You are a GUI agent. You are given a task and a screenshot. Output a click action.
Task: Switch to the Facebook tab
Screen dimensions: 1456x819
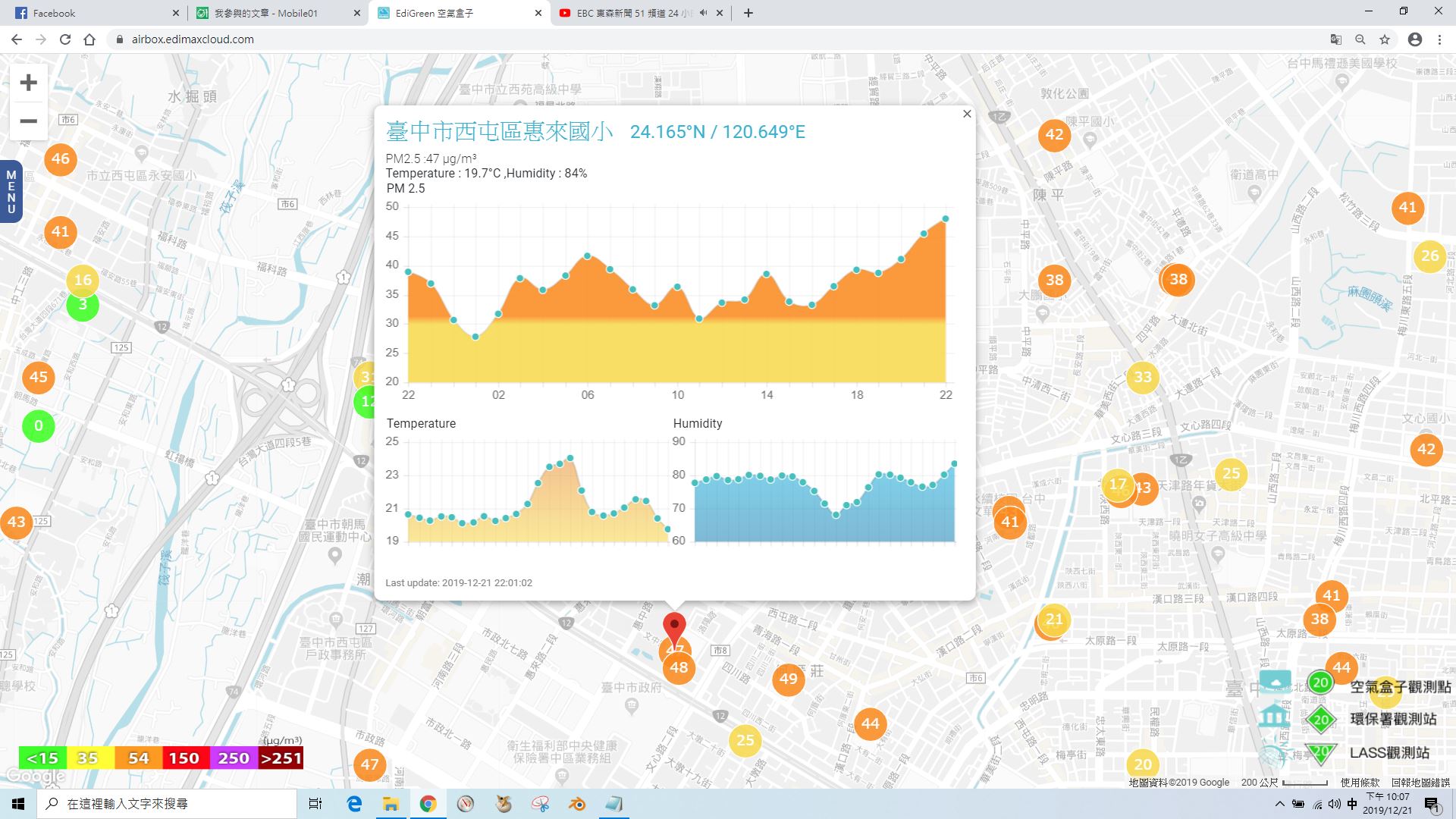click(x=97, y=13)
